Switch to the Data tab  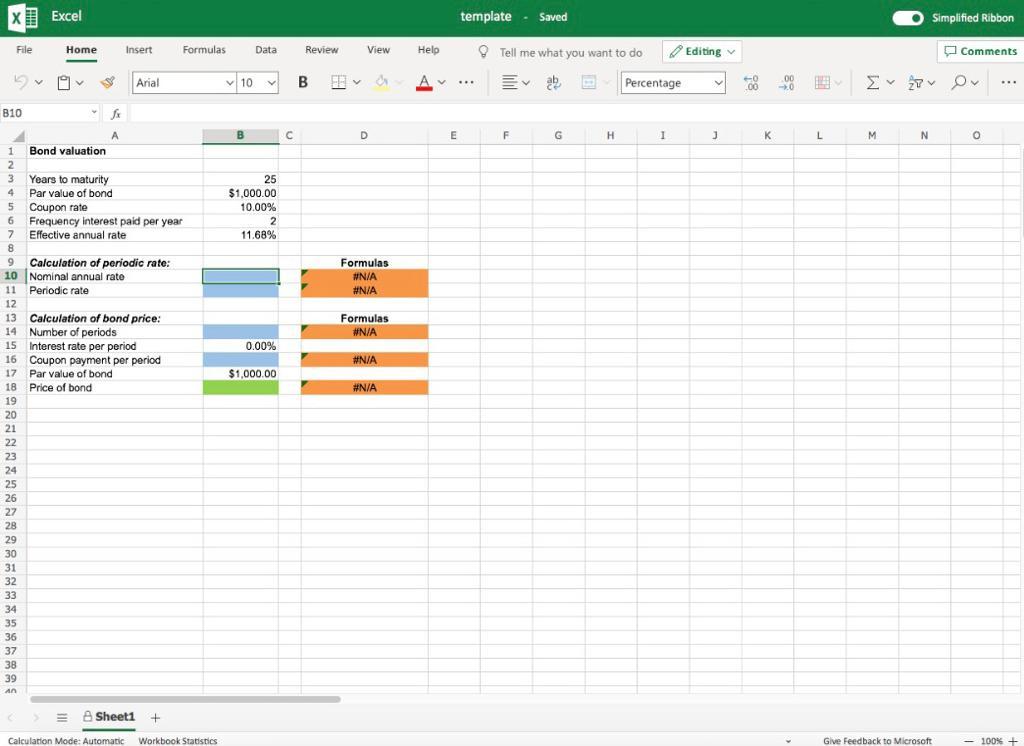tap(266, 50)
